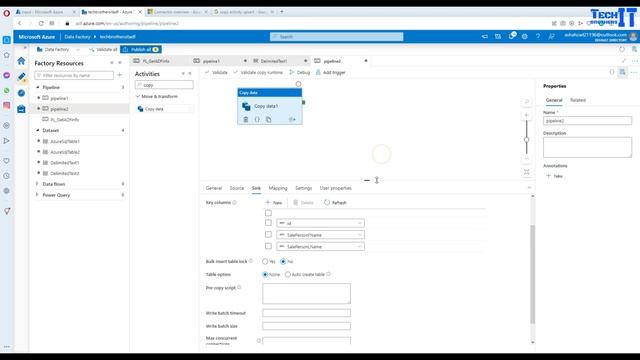The image size is (640, 360).
Task: Click Refresh key columns button
Action: pos(335,202)
